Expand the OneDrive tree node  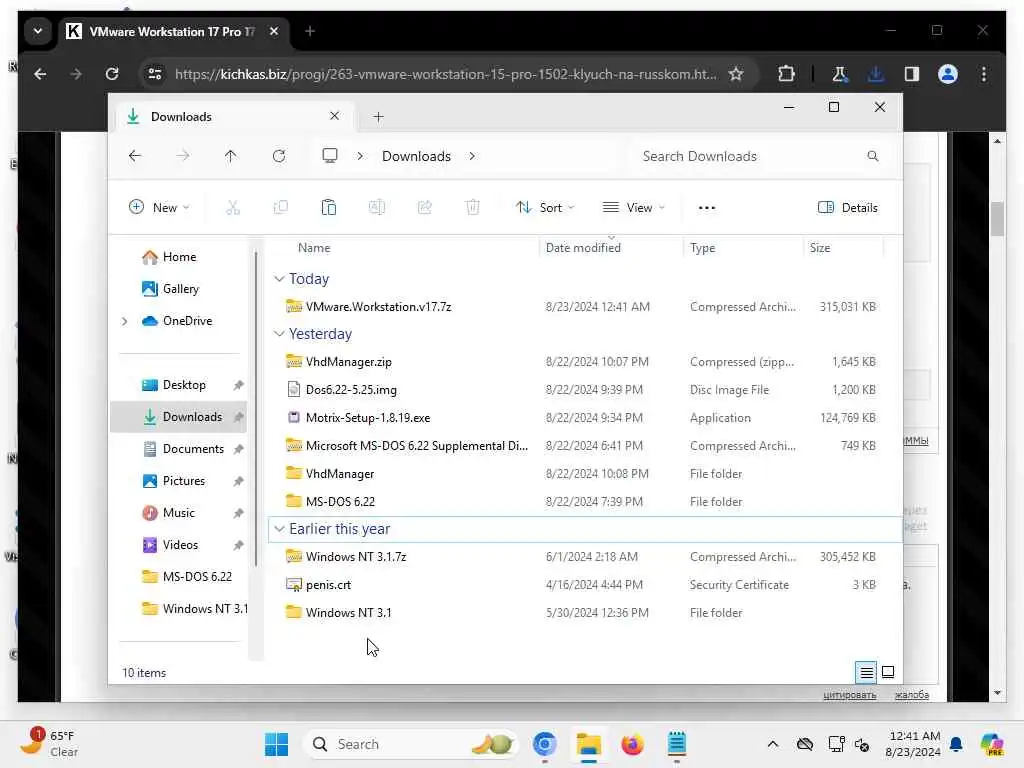[125, 321]
